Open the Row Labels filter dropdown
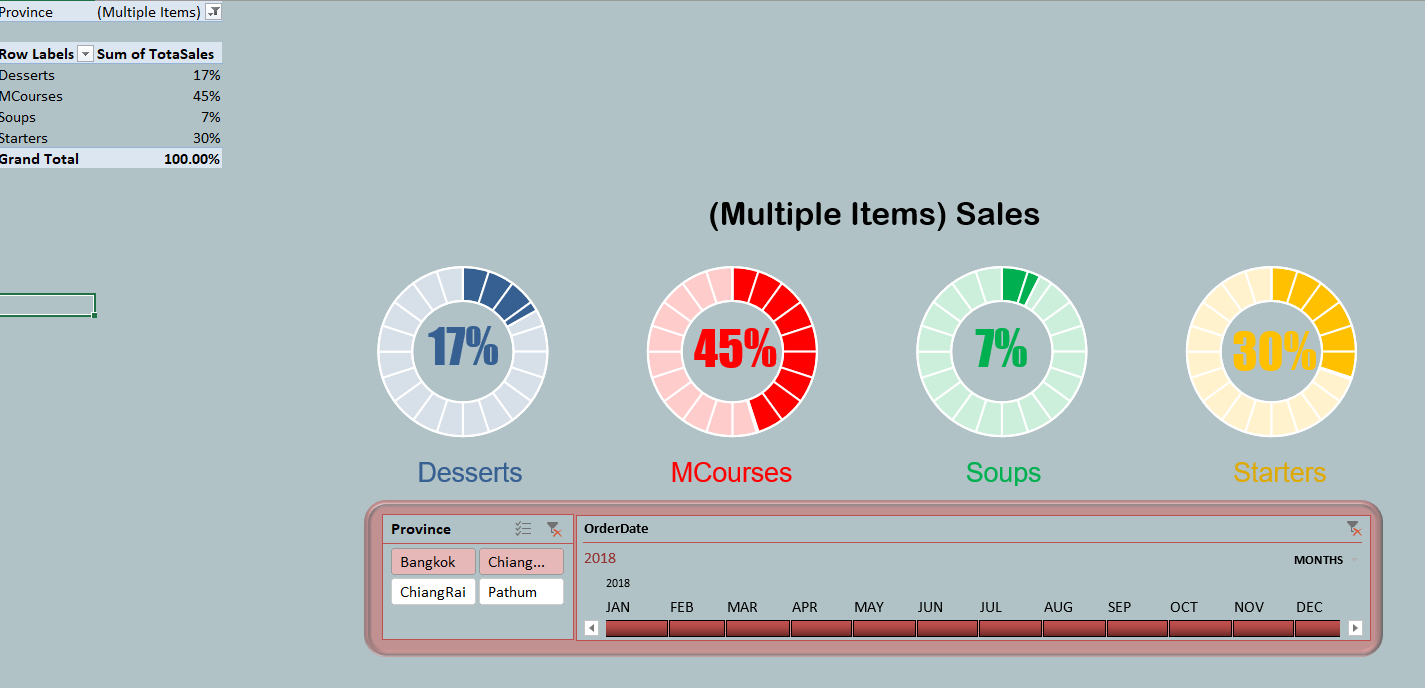The width and height of the screenshot is (1425, 688). 85,54
